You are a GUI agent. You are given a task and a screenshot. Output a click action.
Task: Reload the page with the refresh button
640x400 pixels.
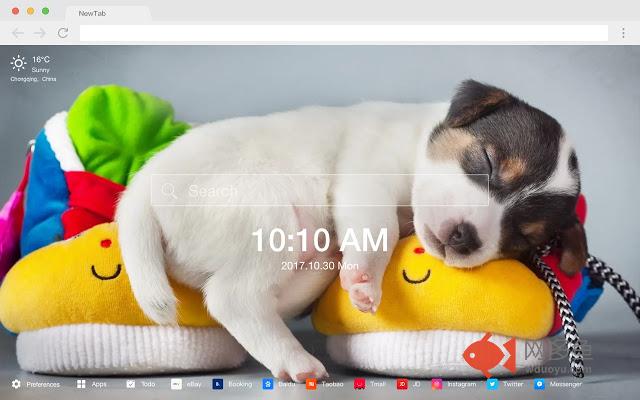coord(63,33)
